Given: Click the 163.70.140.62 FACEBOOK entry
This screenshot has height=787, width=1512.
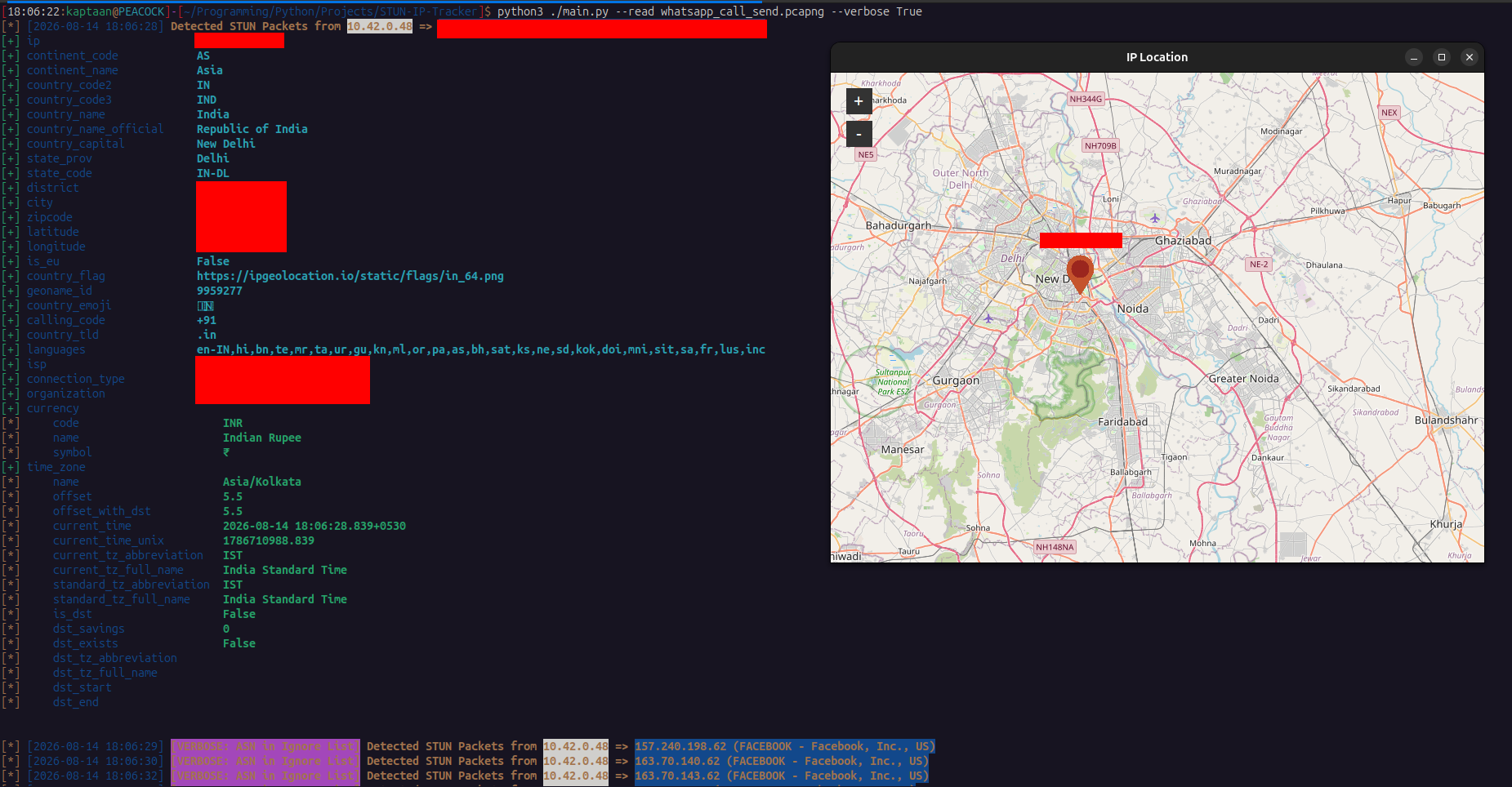Looking at the screenshot, I should click(781, 761).
